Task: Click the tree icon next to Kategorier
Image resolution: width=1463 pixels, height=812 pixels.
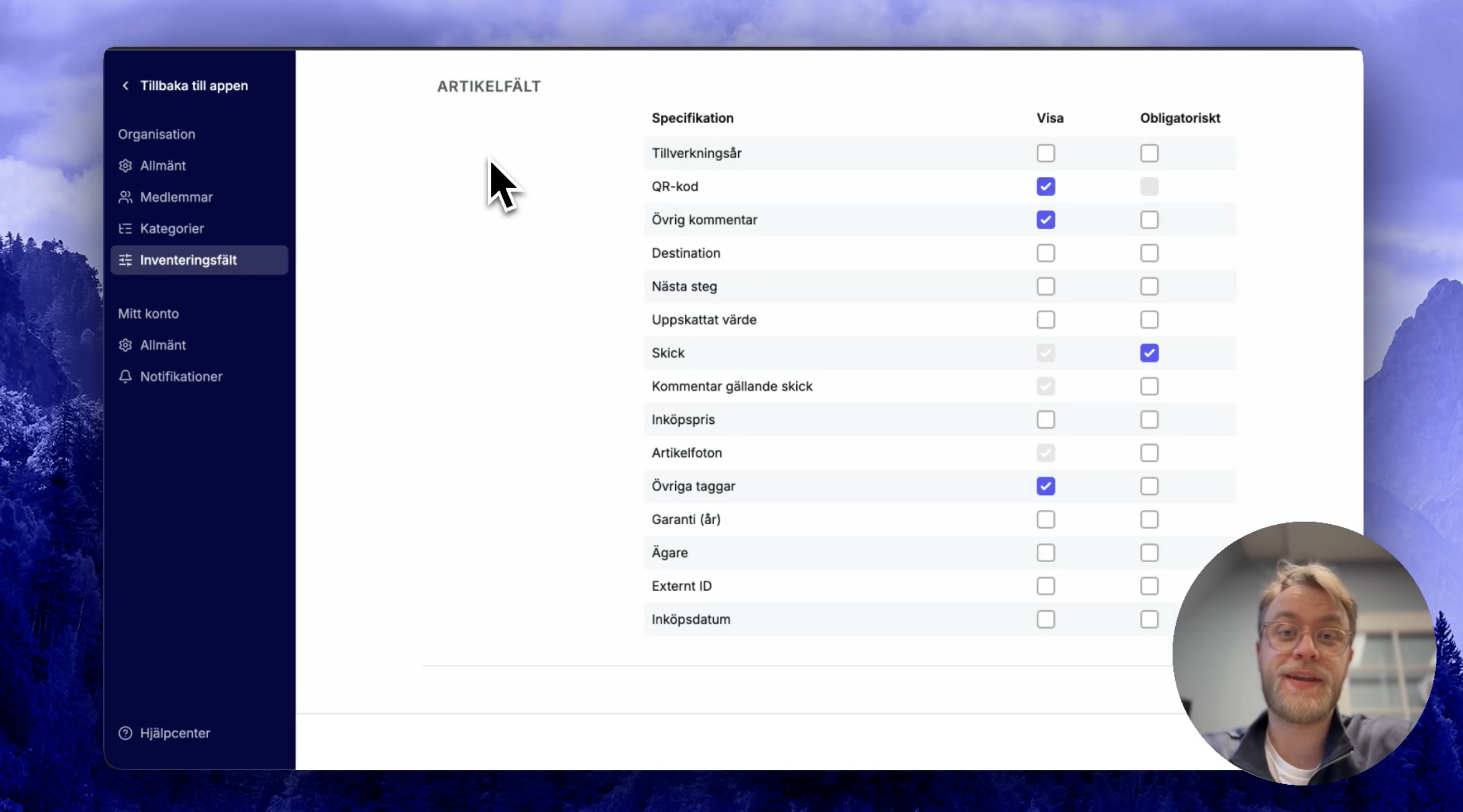Action: [125, 229]
